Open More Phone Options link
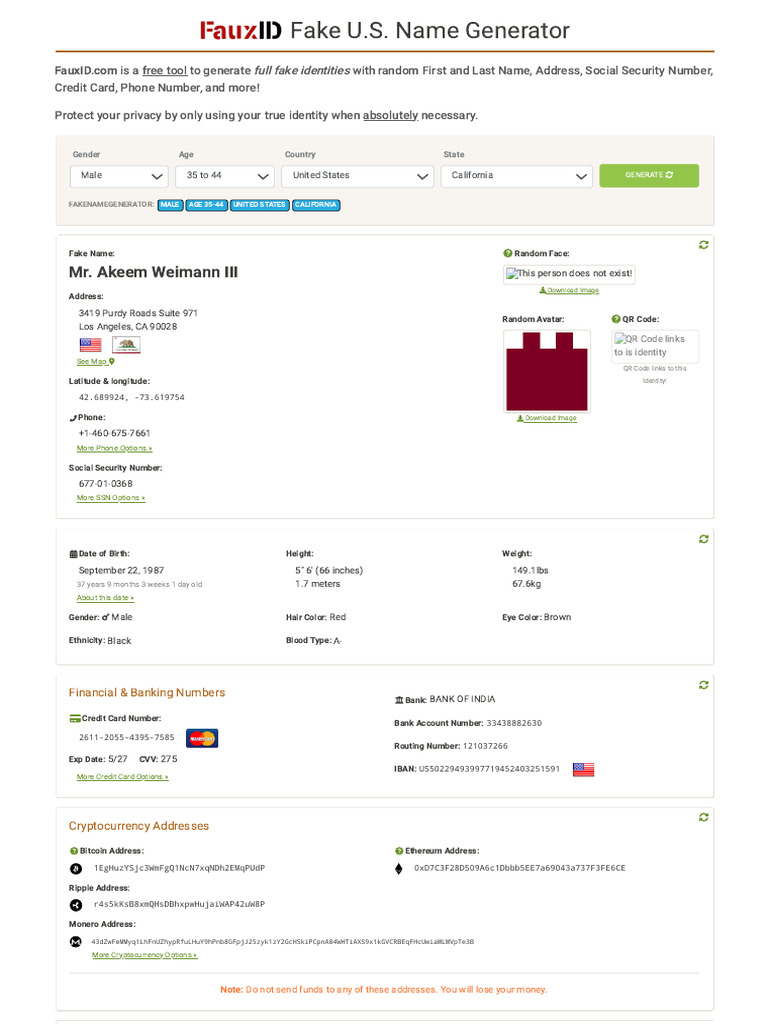This screenshot has width=768, height=1024. point(114,449)
